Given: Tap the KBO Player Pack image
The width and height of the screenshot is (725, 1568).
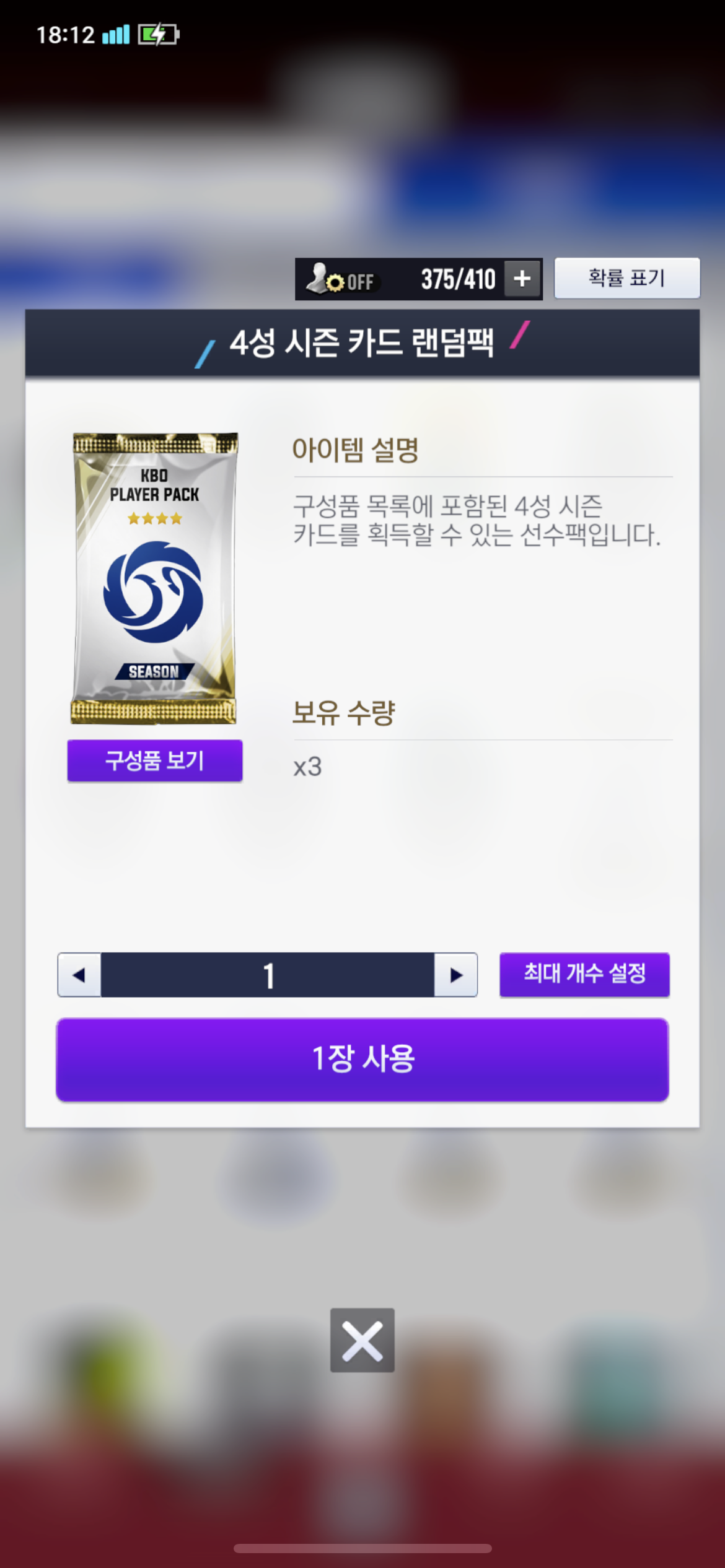Looking at the screenshot, I should [154, 578].
